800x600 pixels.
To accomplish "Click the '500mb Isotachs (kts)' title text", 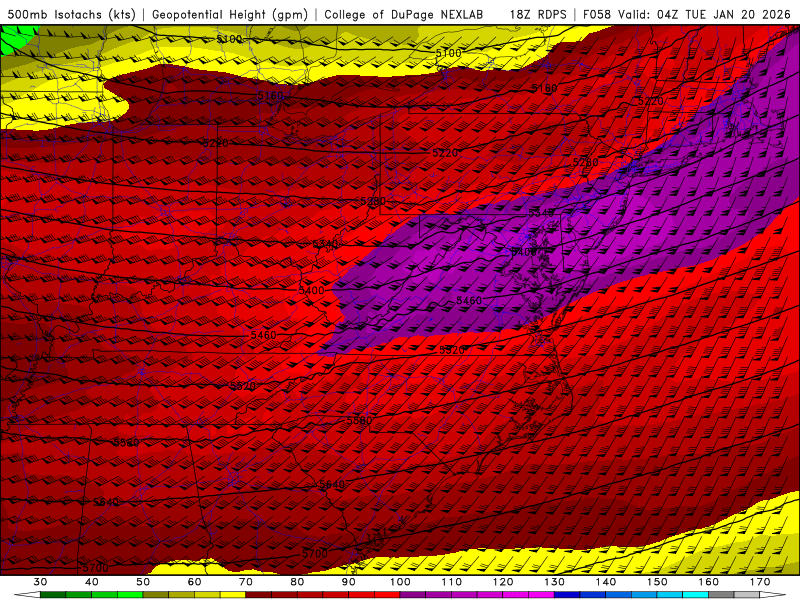I will [71, 15].
